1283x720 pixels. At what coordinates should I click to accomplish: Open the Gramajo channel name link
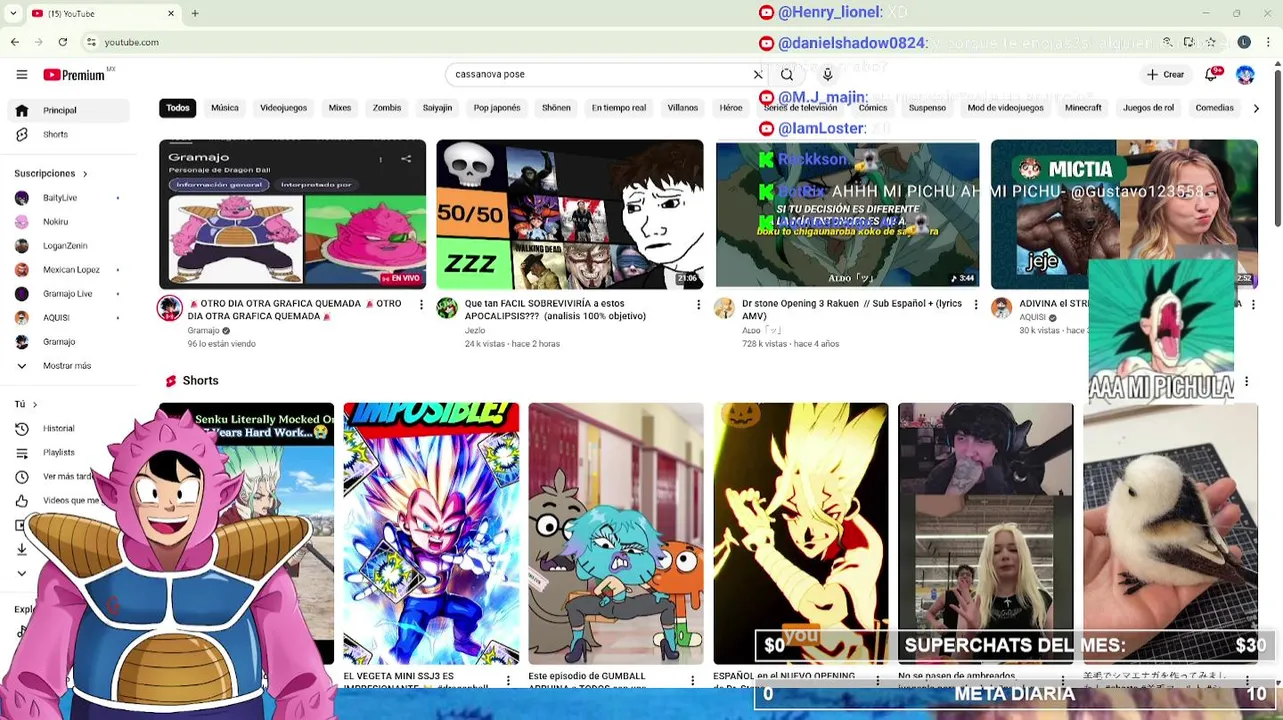203,330
